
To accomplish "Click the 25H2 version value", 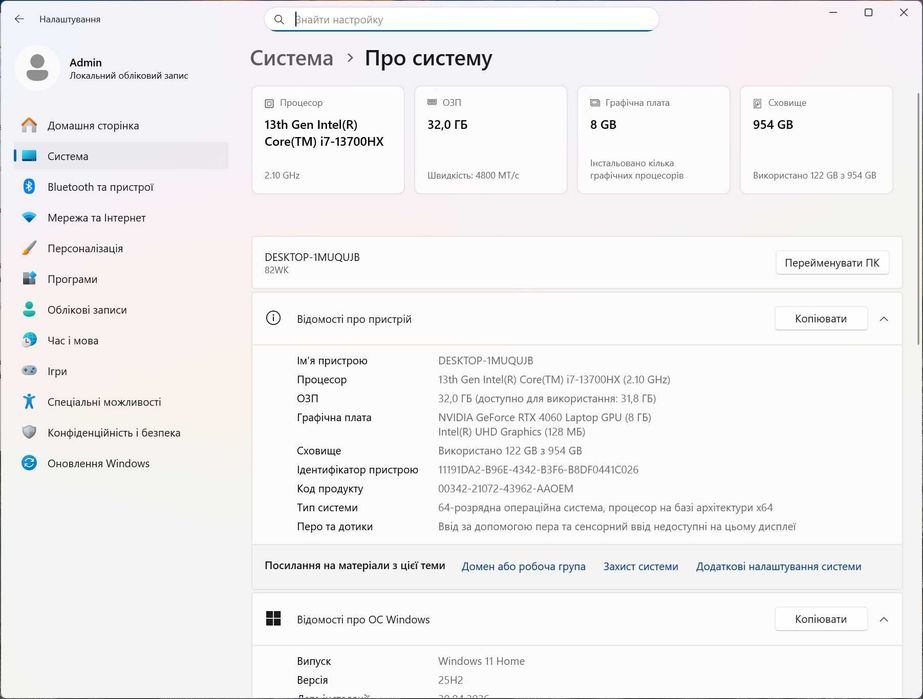I will (450, 680).
